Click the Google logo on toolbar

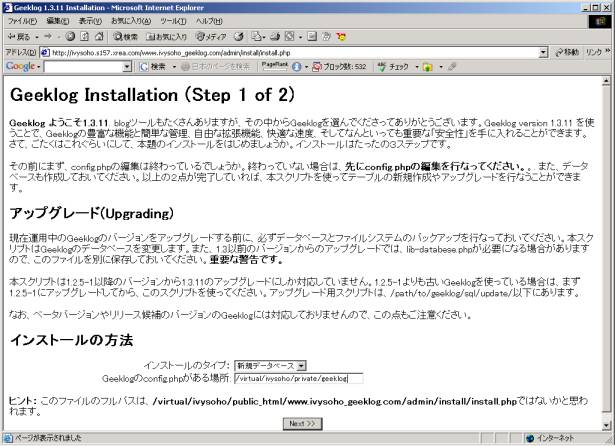click(x=20, y=66)
